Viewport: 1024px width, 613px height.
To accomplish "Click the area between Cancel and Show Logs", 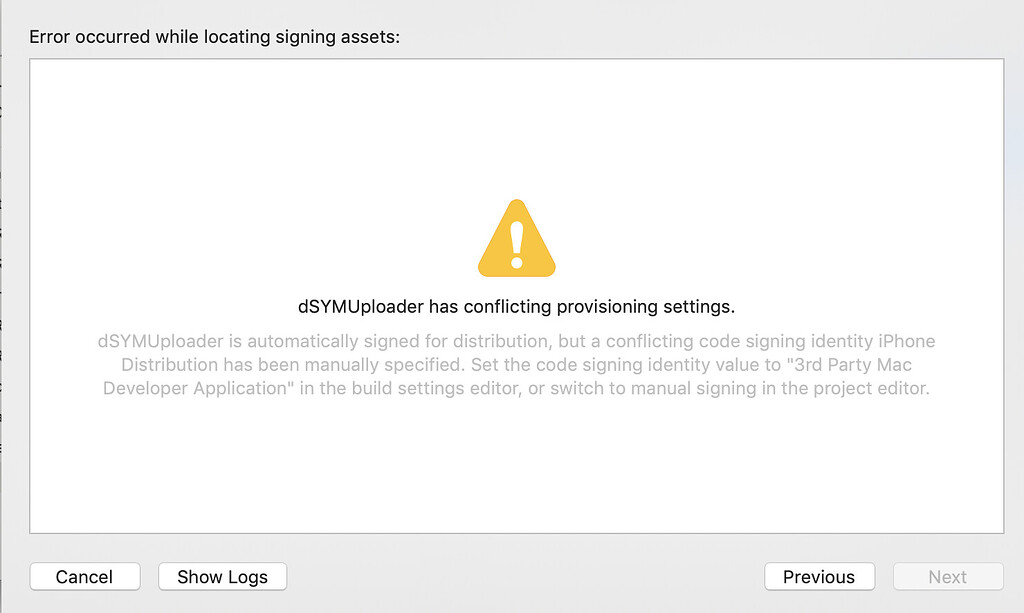I will [149, 576].
